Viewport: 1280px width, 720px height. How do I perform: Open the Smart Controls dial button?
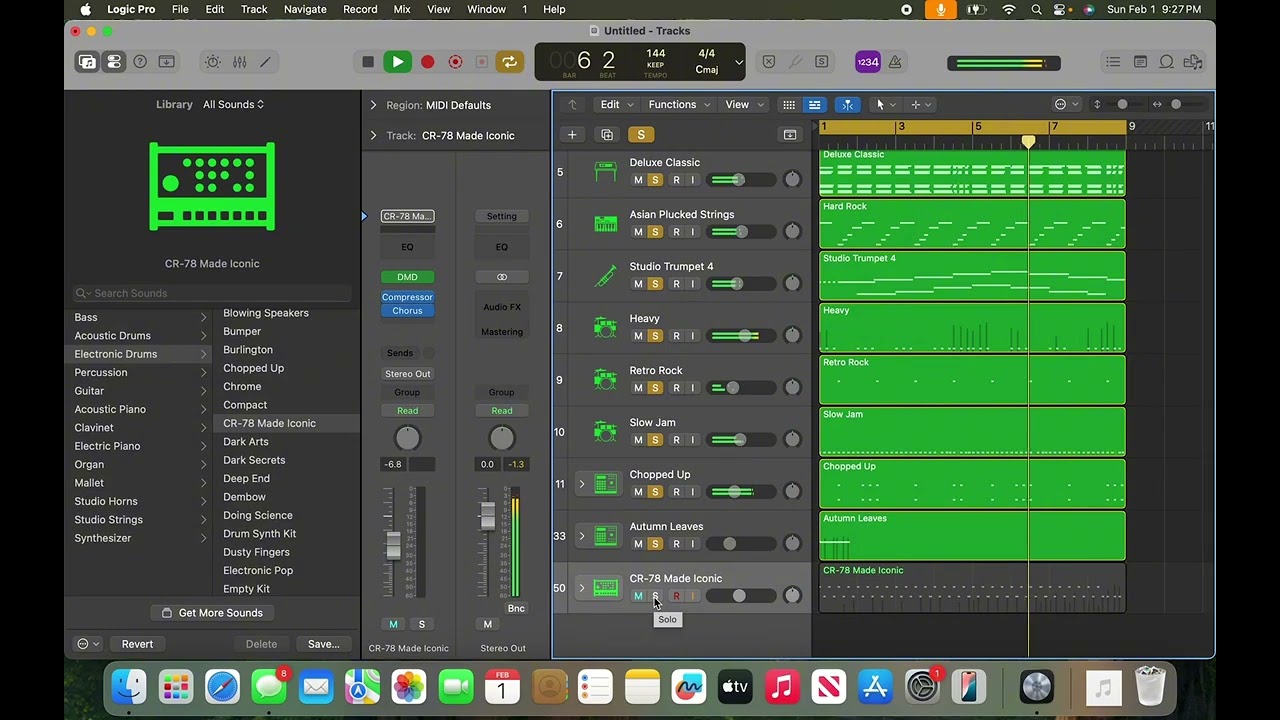tap(213, 62)
